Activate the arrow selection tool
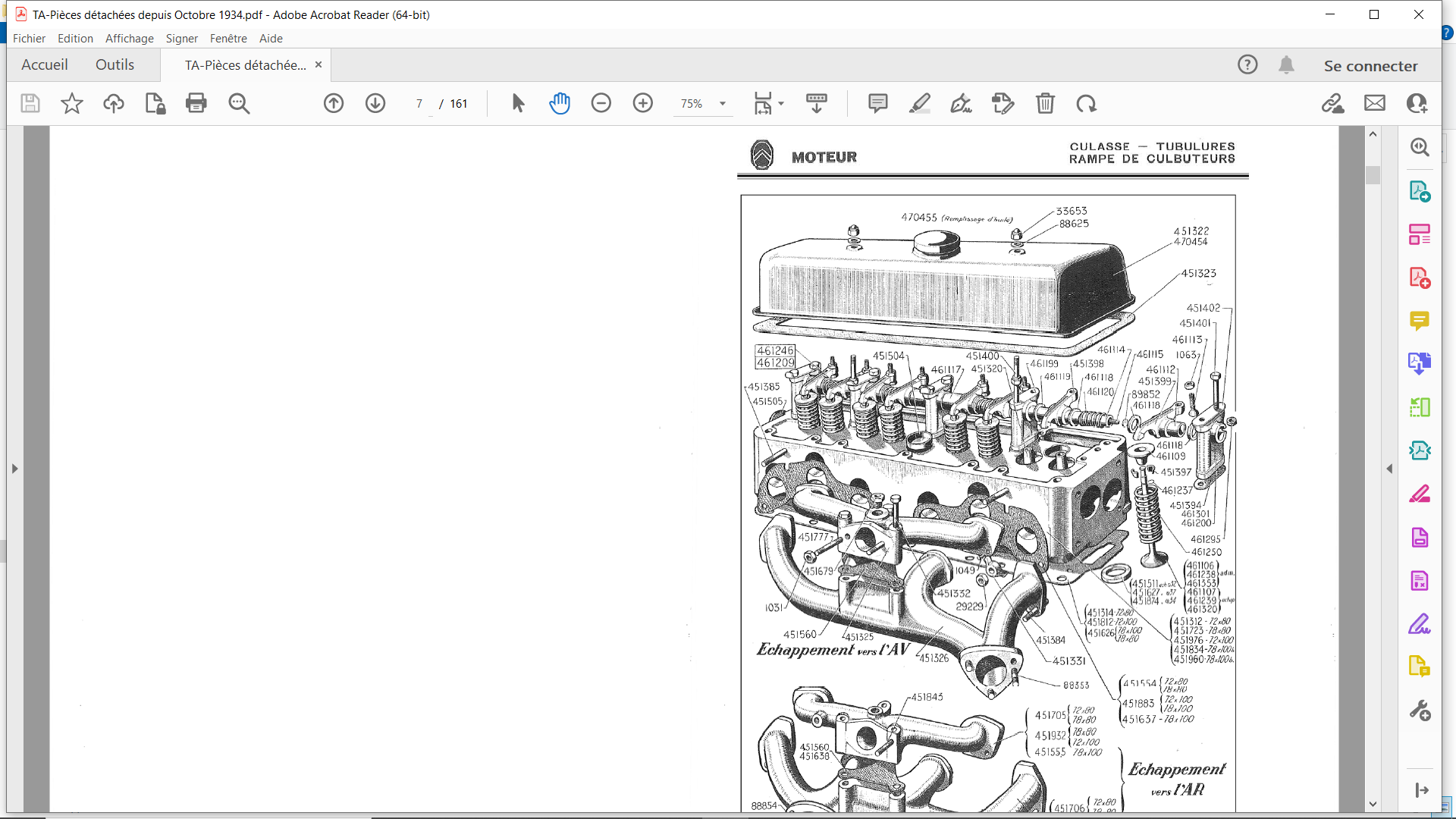1456x819 pixels. pyautogui.click(x=518, y=103)
